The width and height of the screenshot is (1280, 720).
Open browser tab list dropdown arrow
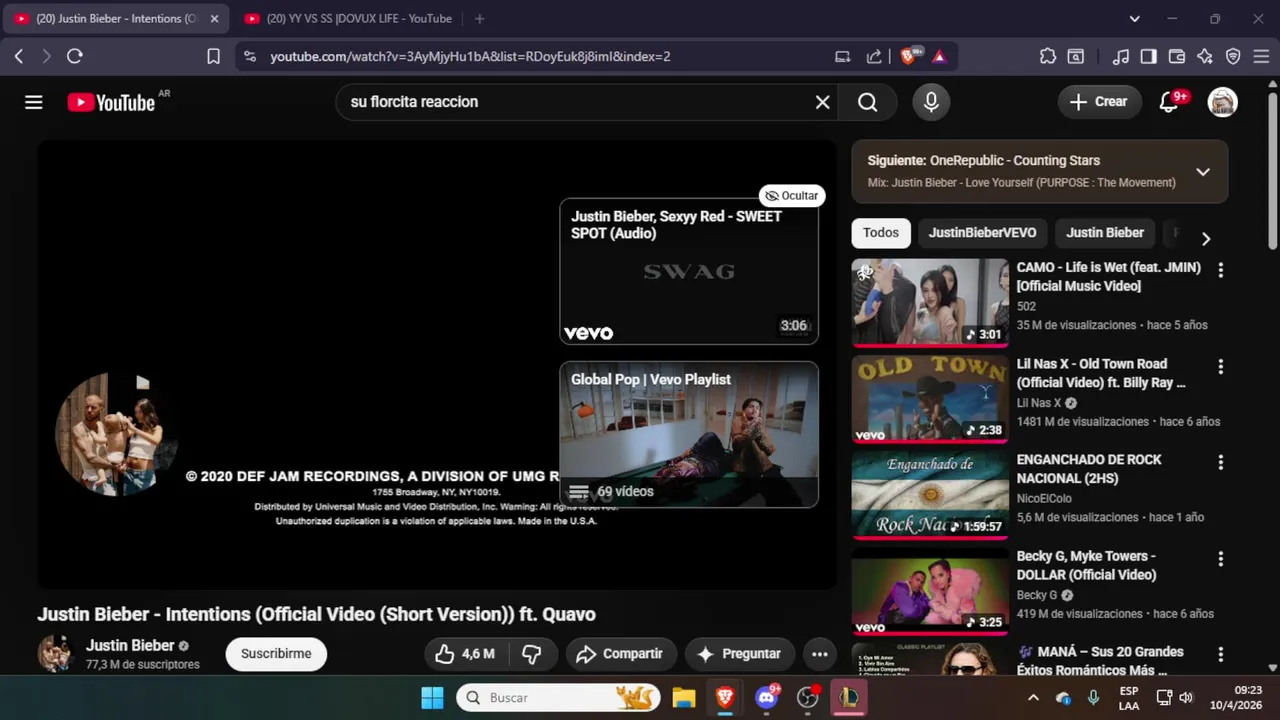coord(1134,19)
